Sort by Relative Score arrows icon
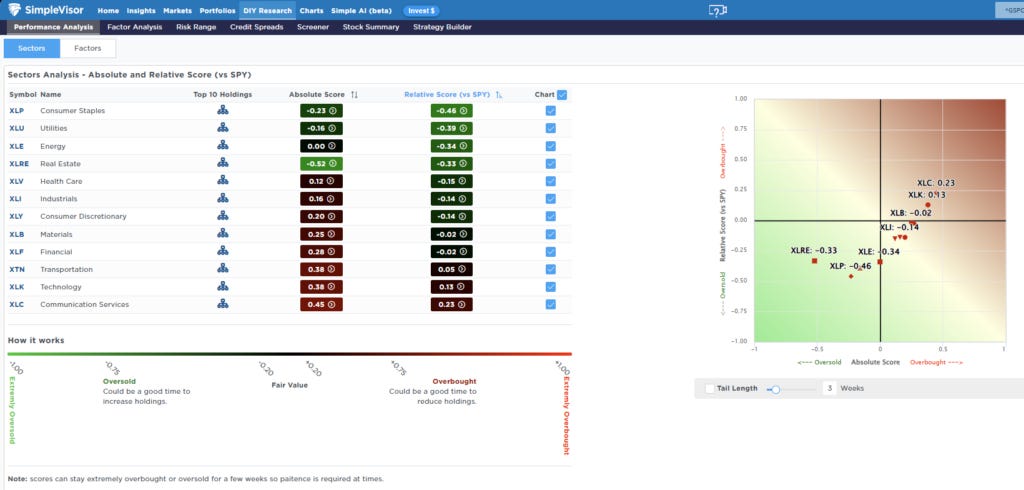The height and width of the screenshot is (490, 1024). click(x=499, y=95)
